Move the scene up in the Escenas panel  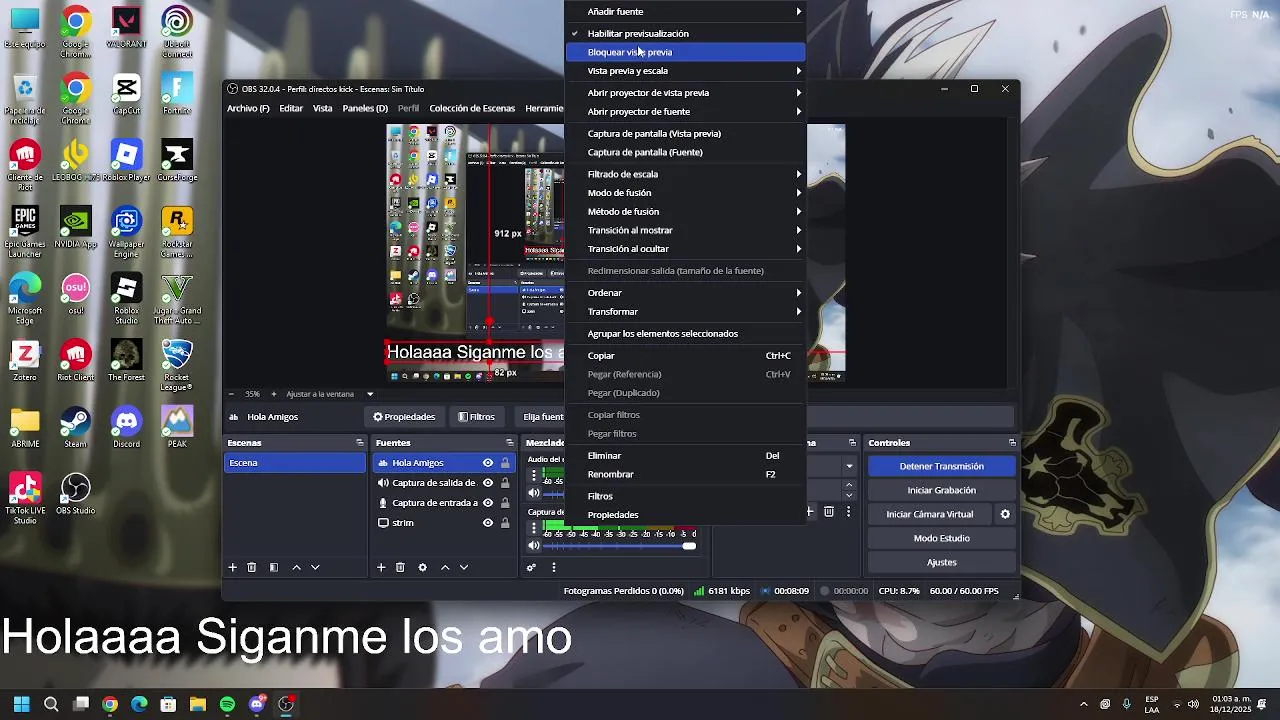click(x=296, y=567)
